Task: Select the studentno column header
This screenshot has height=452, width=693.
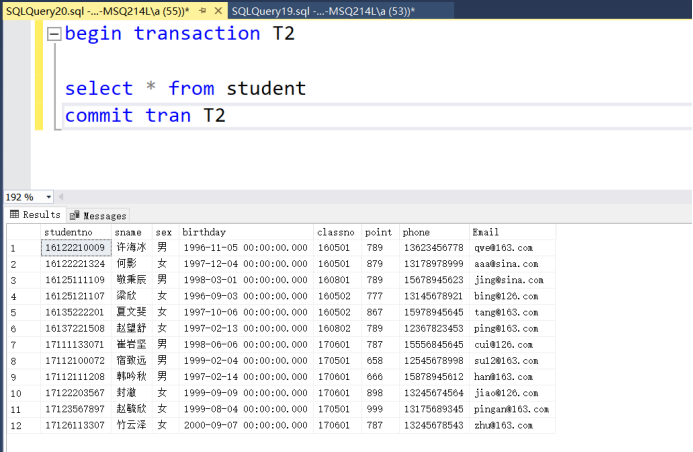Action: [x=76, y=232]
